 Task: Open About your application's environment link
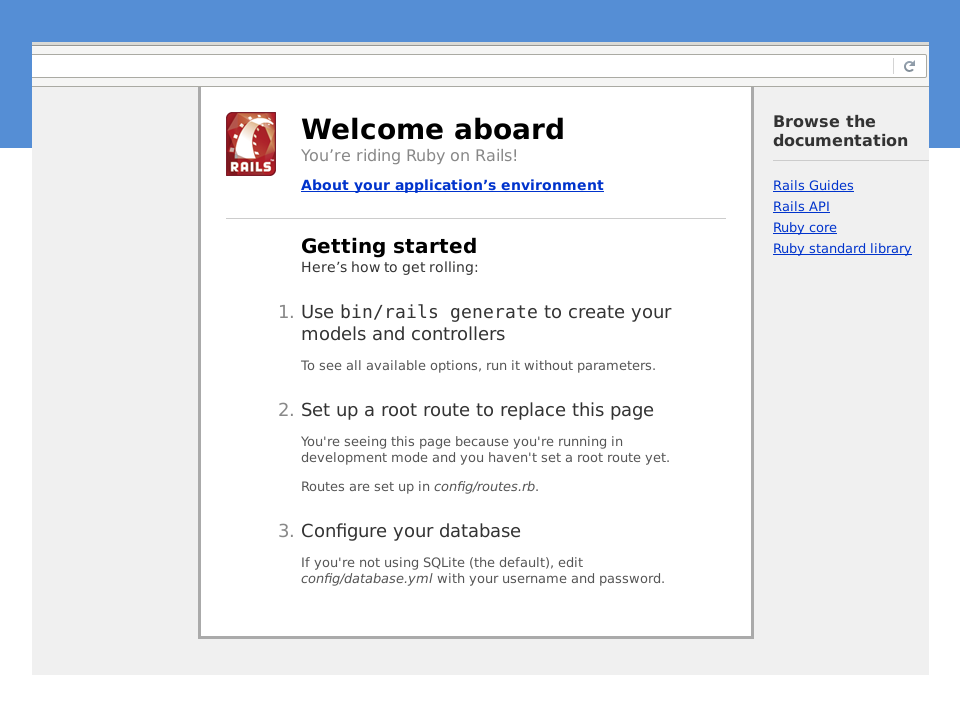point(452,185)
